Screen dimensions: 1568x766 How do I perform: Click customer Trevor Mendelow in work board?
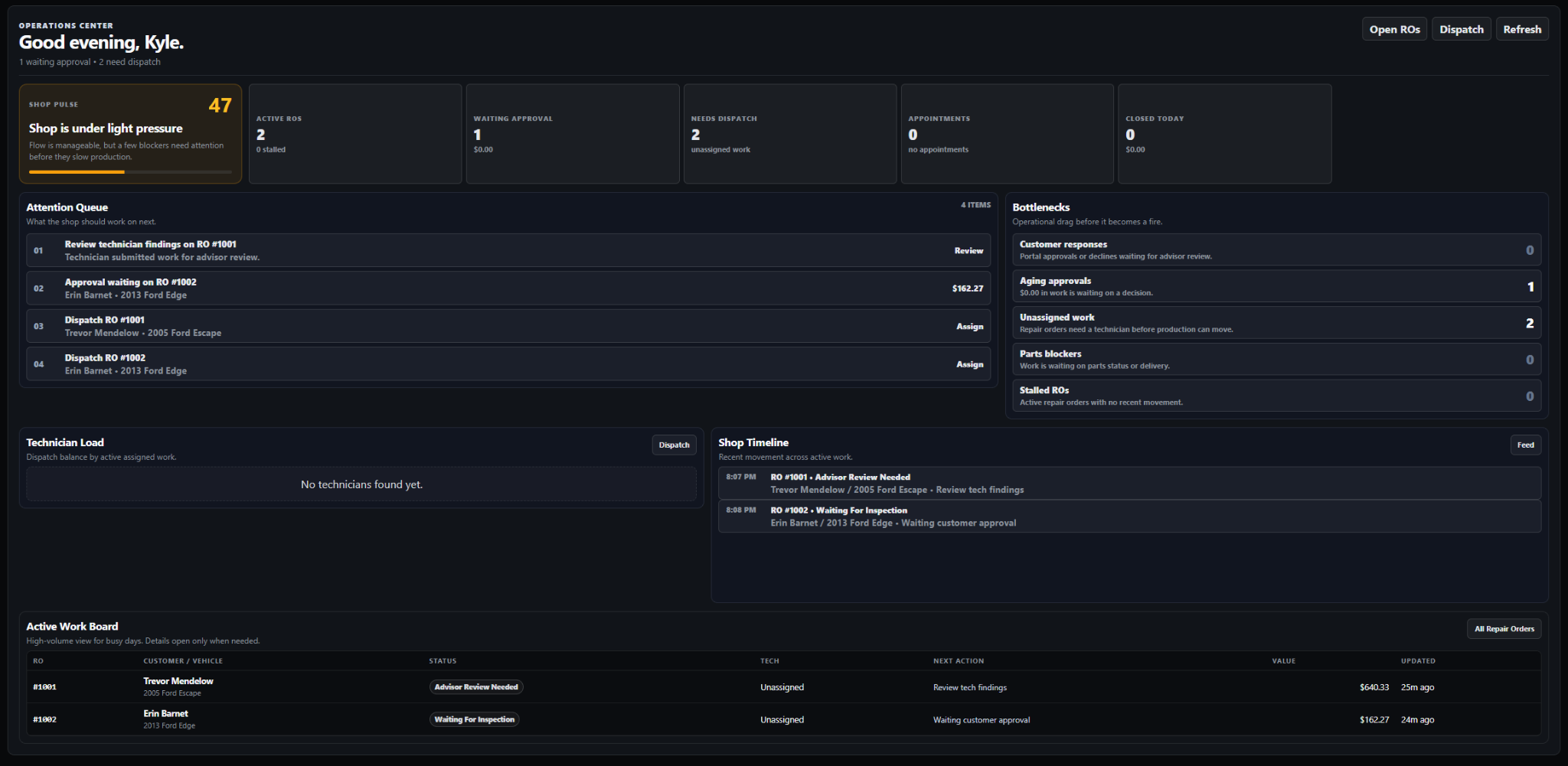(x=178, y=681)
